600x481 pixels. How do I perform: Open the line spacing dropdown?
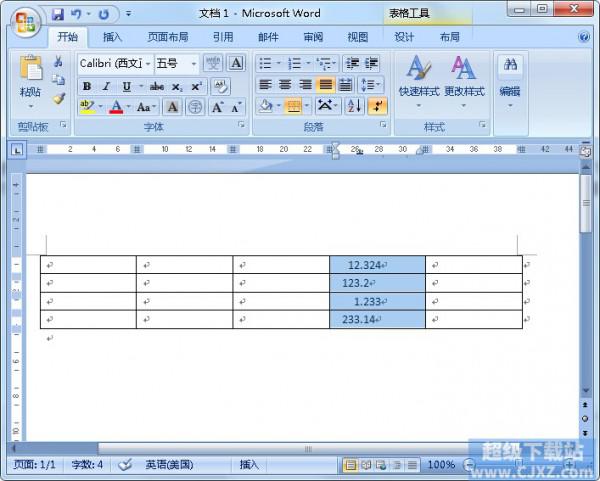[x=371, y=85]
